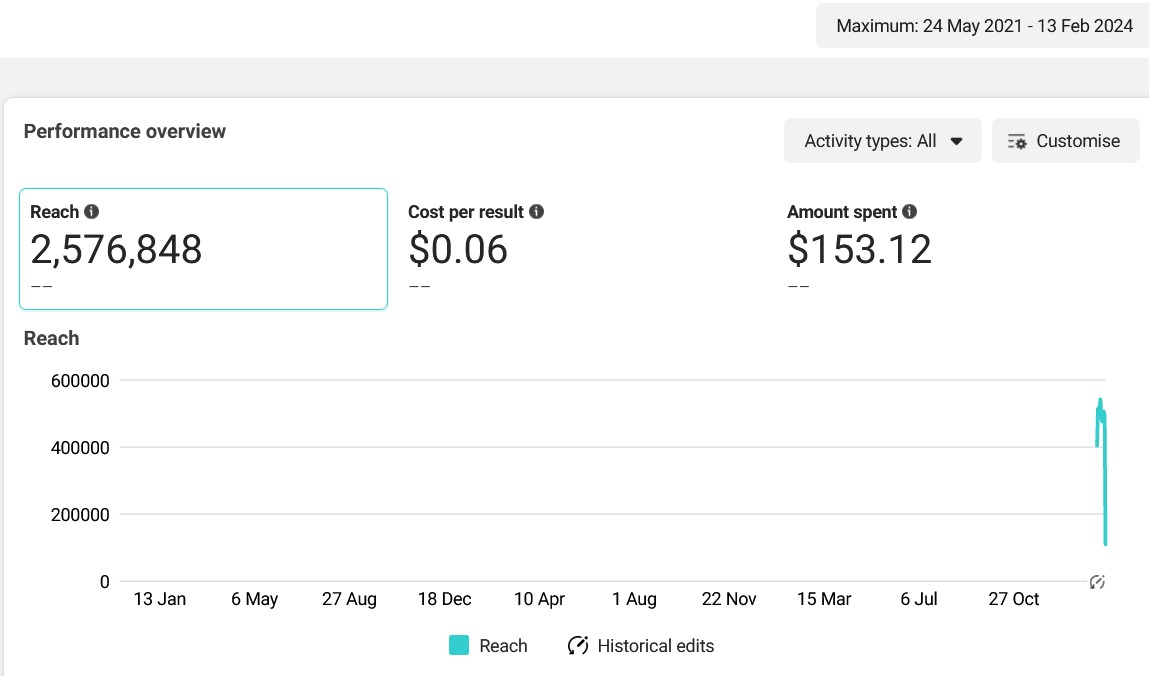Viewport: 1149px width, 676px height.
Task: Click the Historical edits legend label
Action: point(655,646)
